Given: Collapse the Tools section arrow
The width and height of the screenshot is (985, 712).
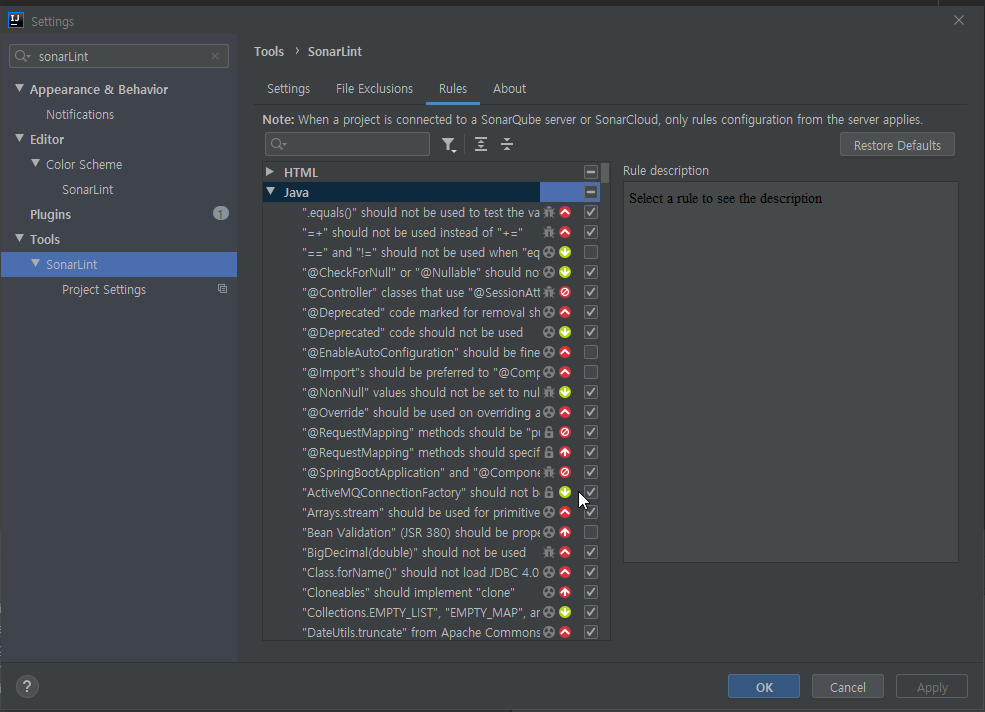Looking at the screenshot, I should point(19,238).
